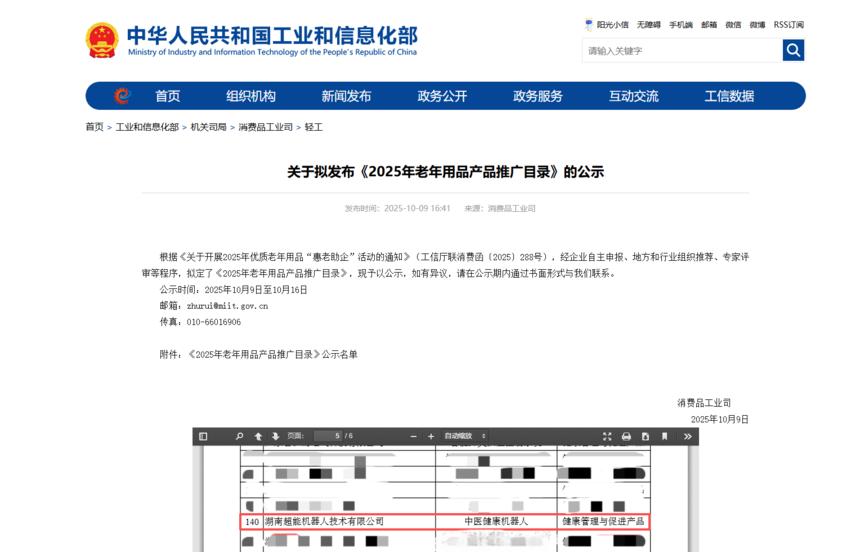
Task: Zoom out with the minus icon
Action: (414, 436)
